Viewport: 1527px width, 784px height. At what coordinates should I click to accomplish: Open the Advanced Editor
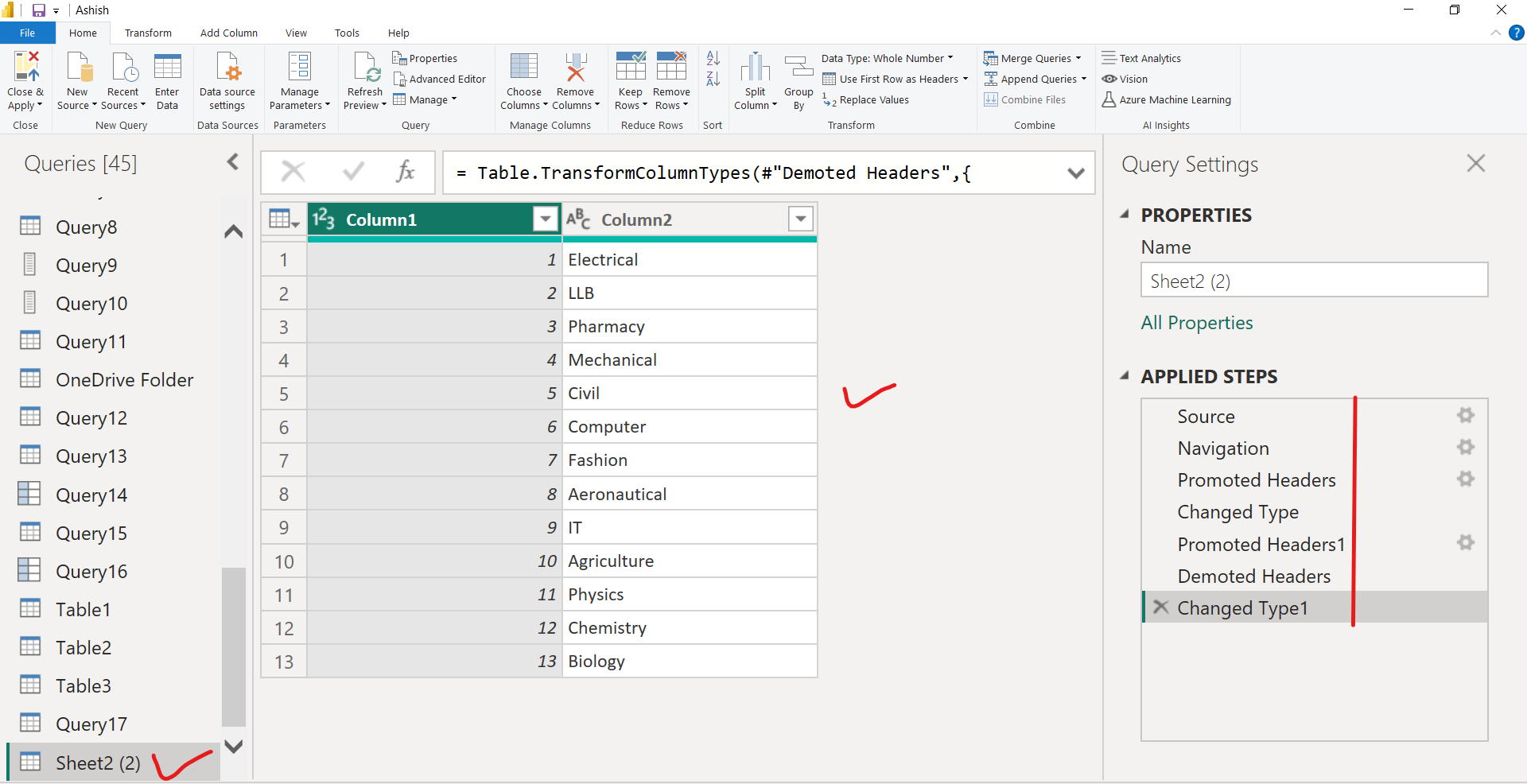[440, 79]
